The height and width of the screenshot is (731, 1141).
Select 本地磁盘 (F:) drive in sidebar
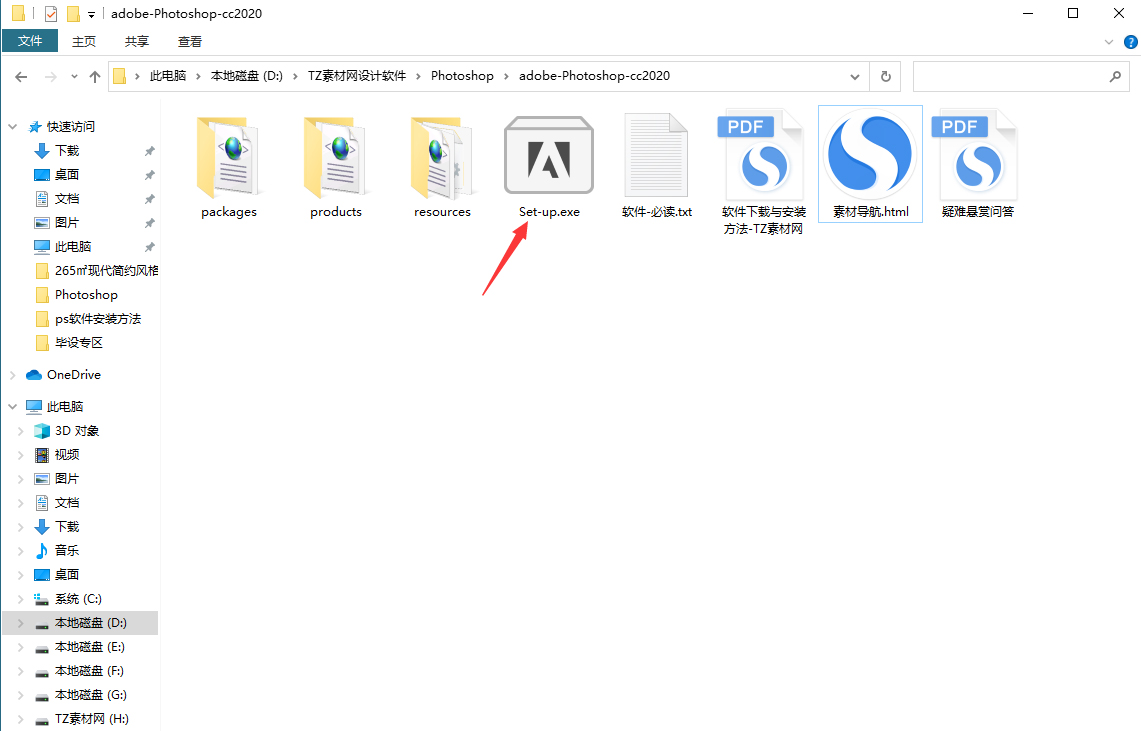[x=79, y=671]
